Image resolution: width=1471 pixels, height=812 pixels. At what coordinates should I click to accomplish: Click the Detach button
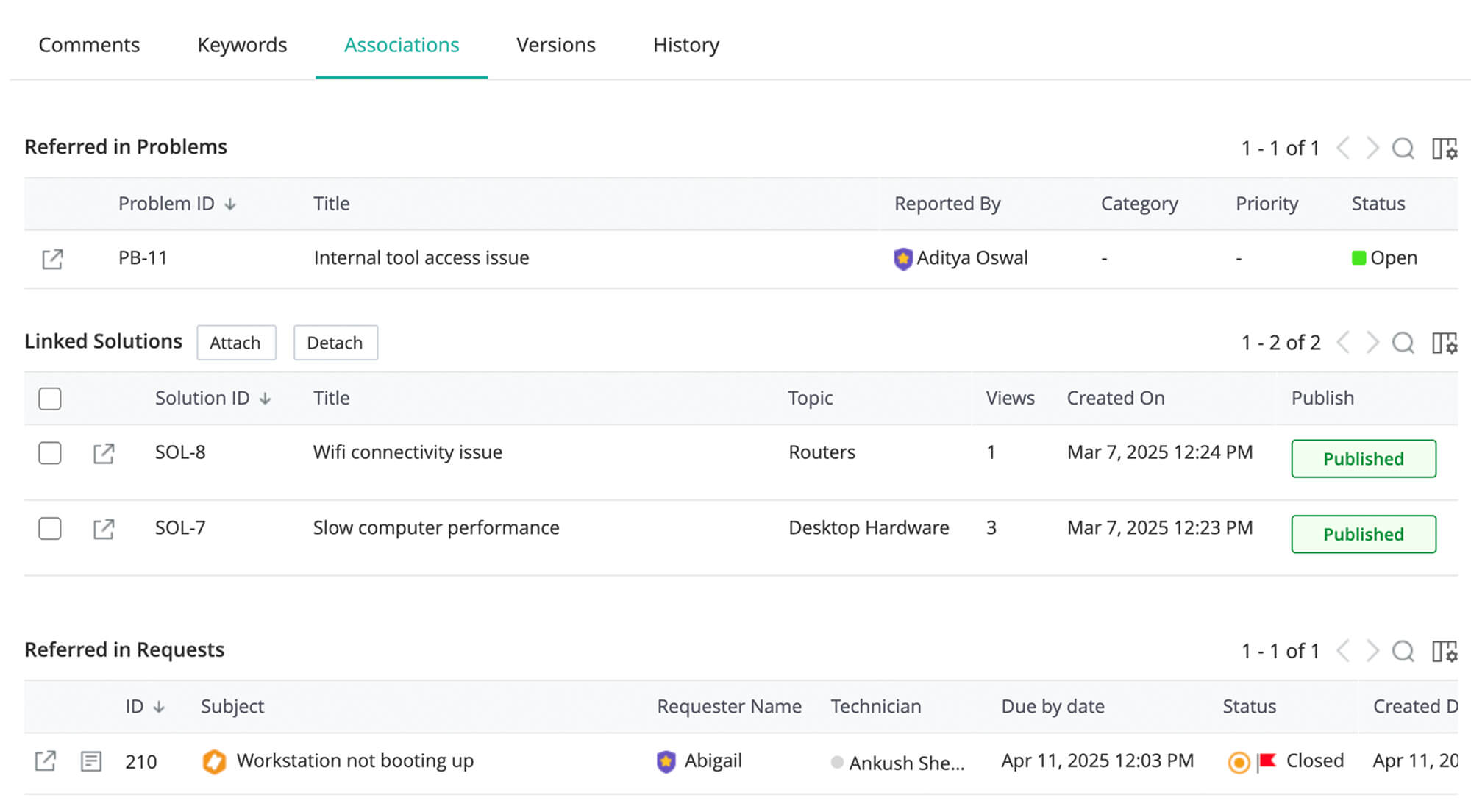pos(335,343)
